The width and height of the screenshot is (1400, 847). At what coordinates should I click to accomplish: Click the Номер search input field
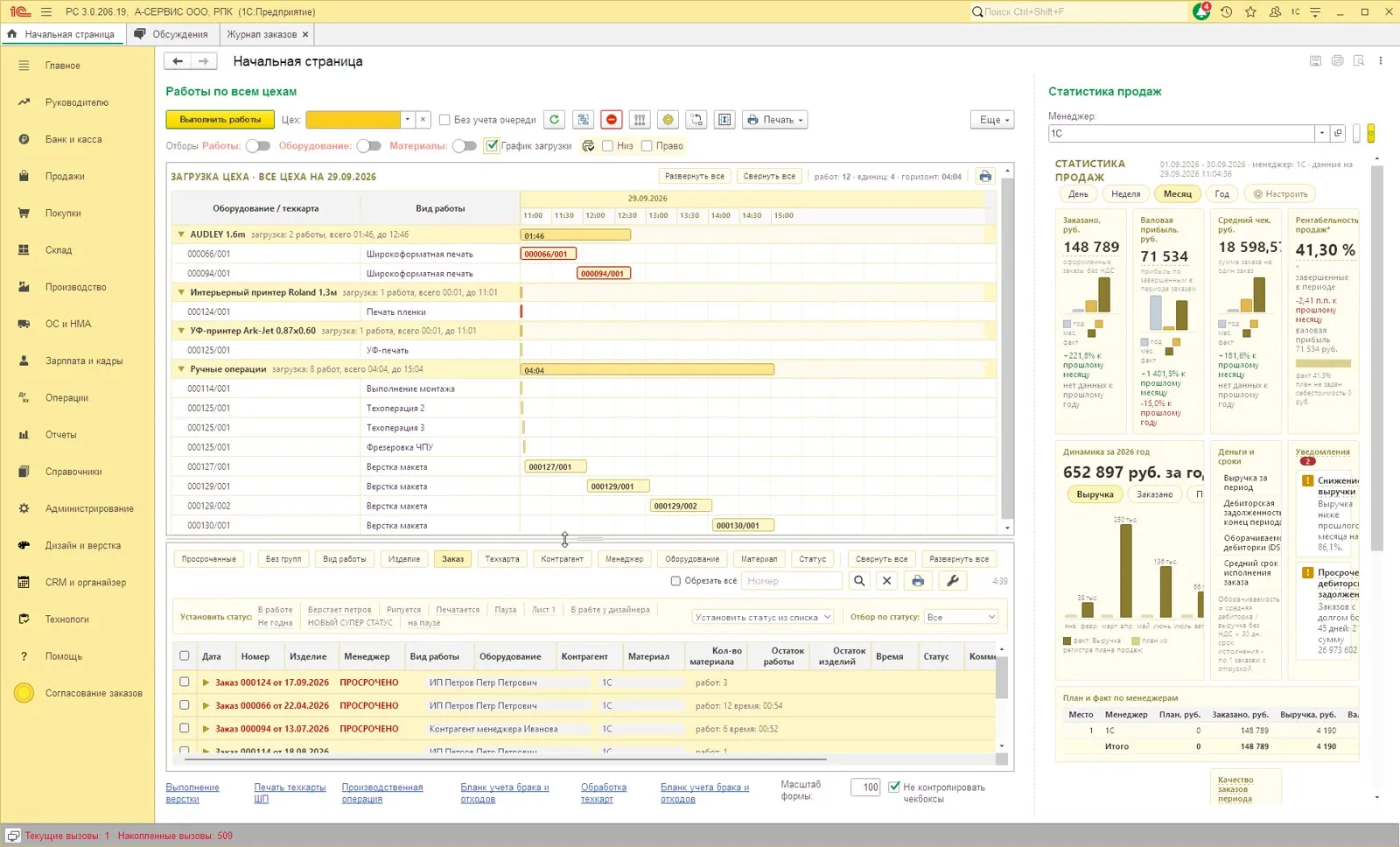(792, 581)
